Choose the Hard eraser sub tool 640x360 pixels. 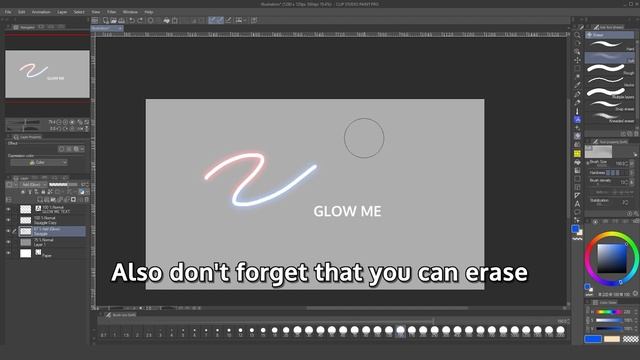coord(610,45)
